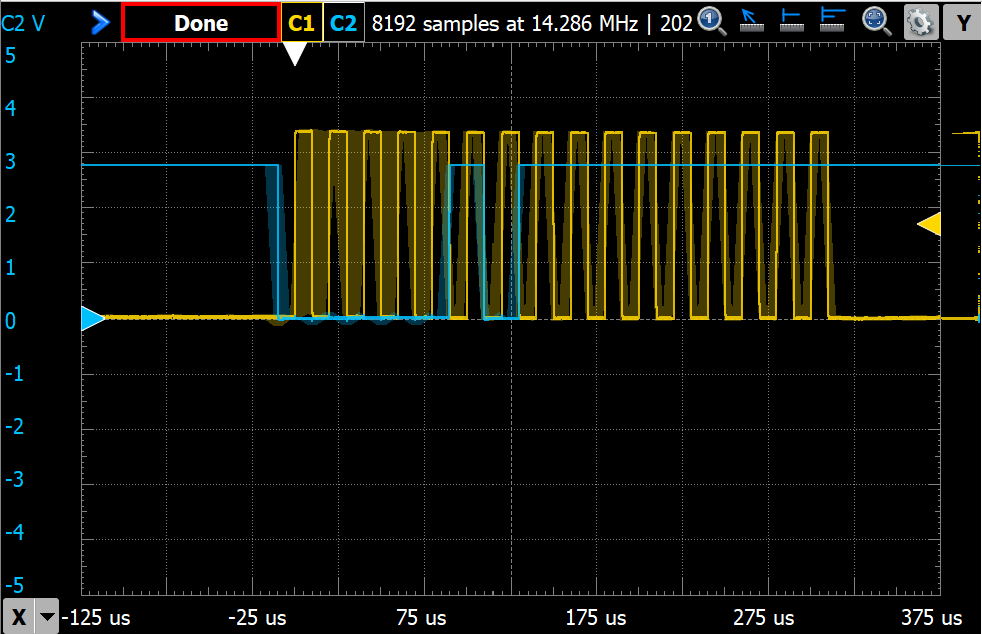Screen dimensions: 982x634
Task: Select the C1 channel tab
Action: (302, 23)
